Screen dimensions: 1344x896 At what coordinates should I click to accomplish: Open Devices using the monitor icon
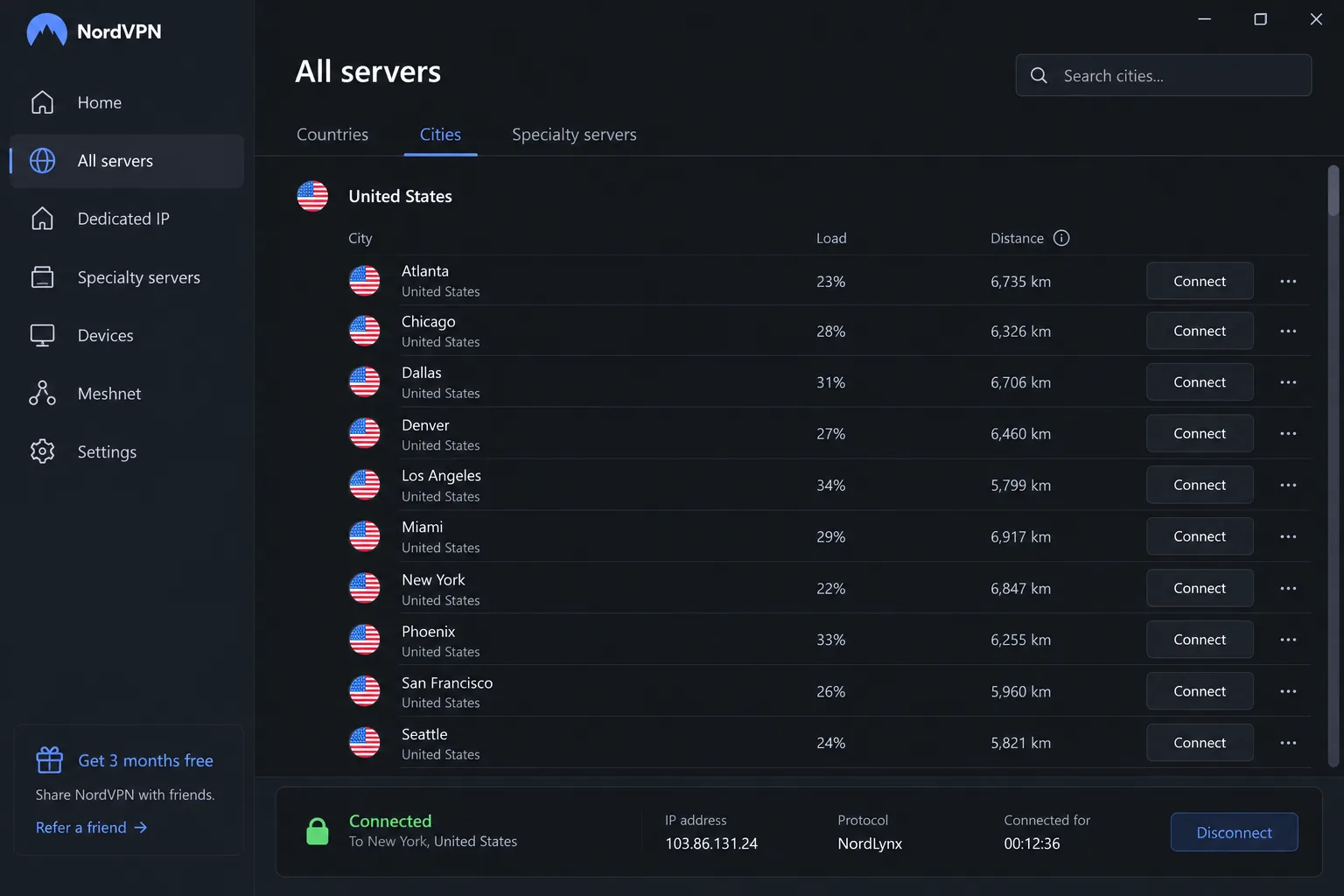[42, 335]
